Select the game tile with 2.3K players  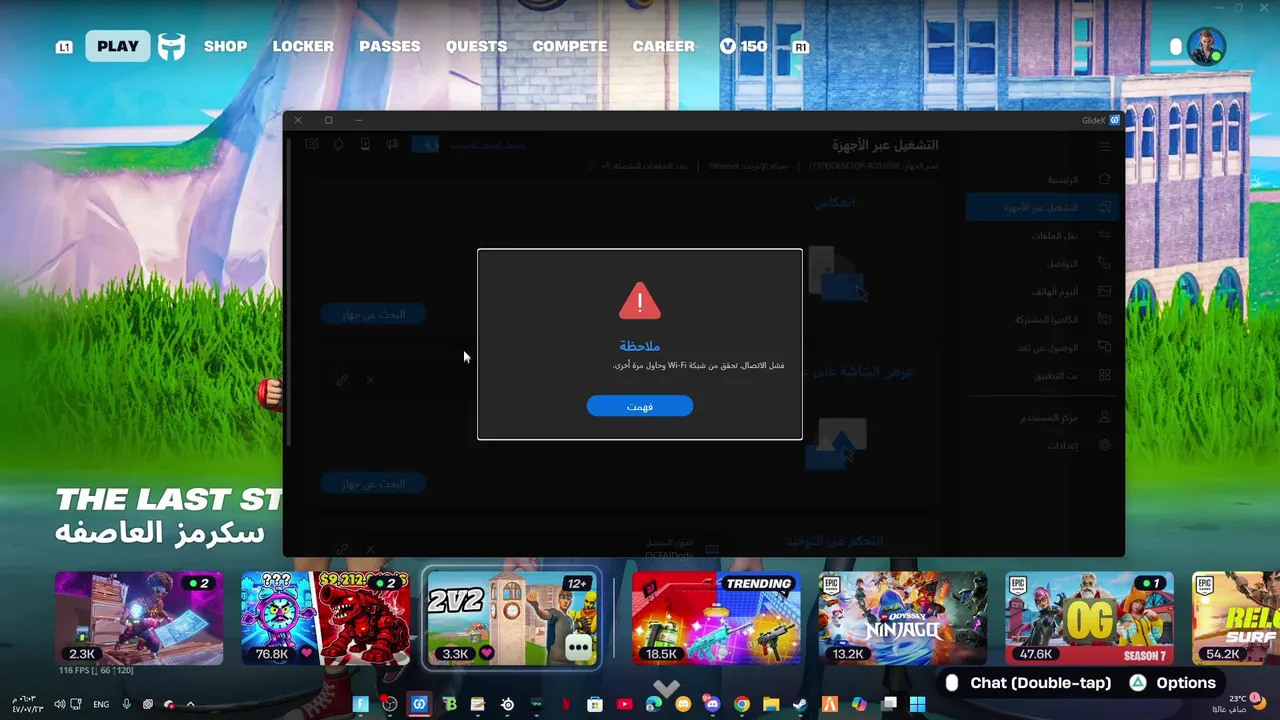coord(139,618)
